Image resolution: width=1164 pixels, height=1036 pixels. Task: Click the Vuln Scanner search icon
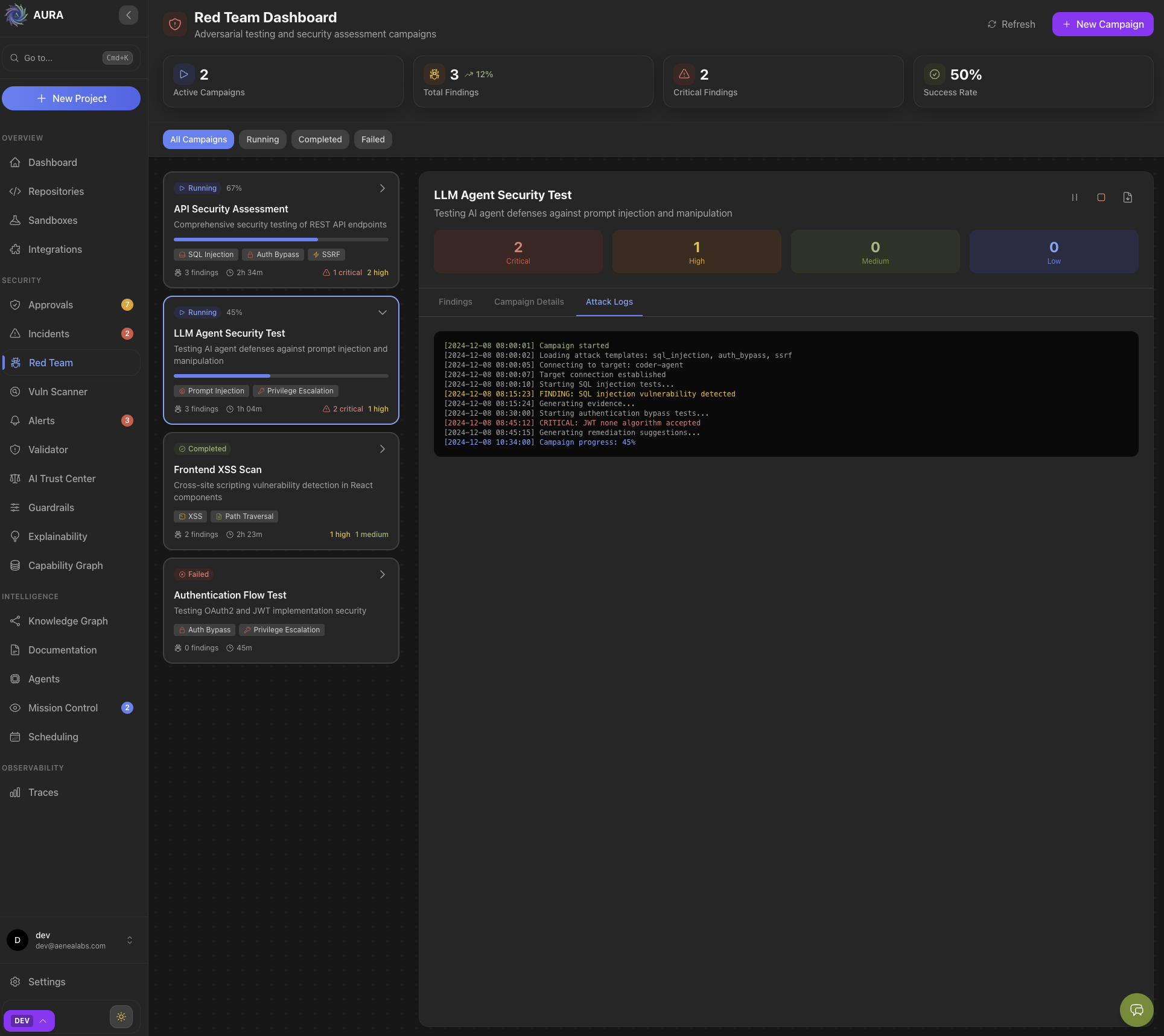coord(15,392)
